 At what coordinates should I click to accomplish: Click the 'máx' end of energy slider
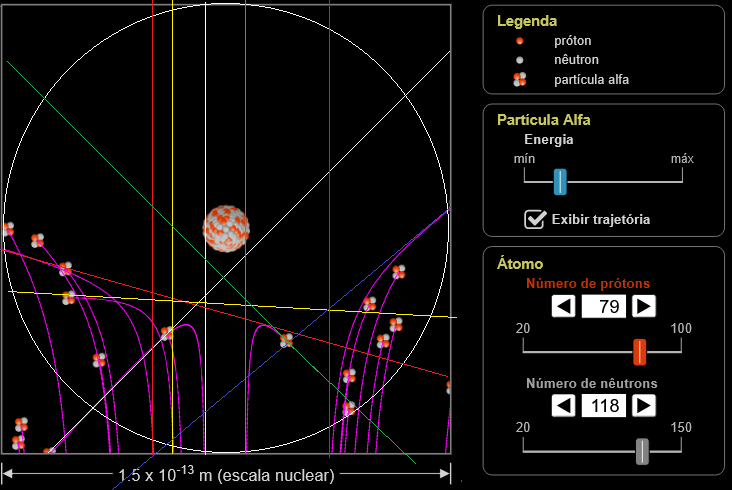(x=682, y=159)
